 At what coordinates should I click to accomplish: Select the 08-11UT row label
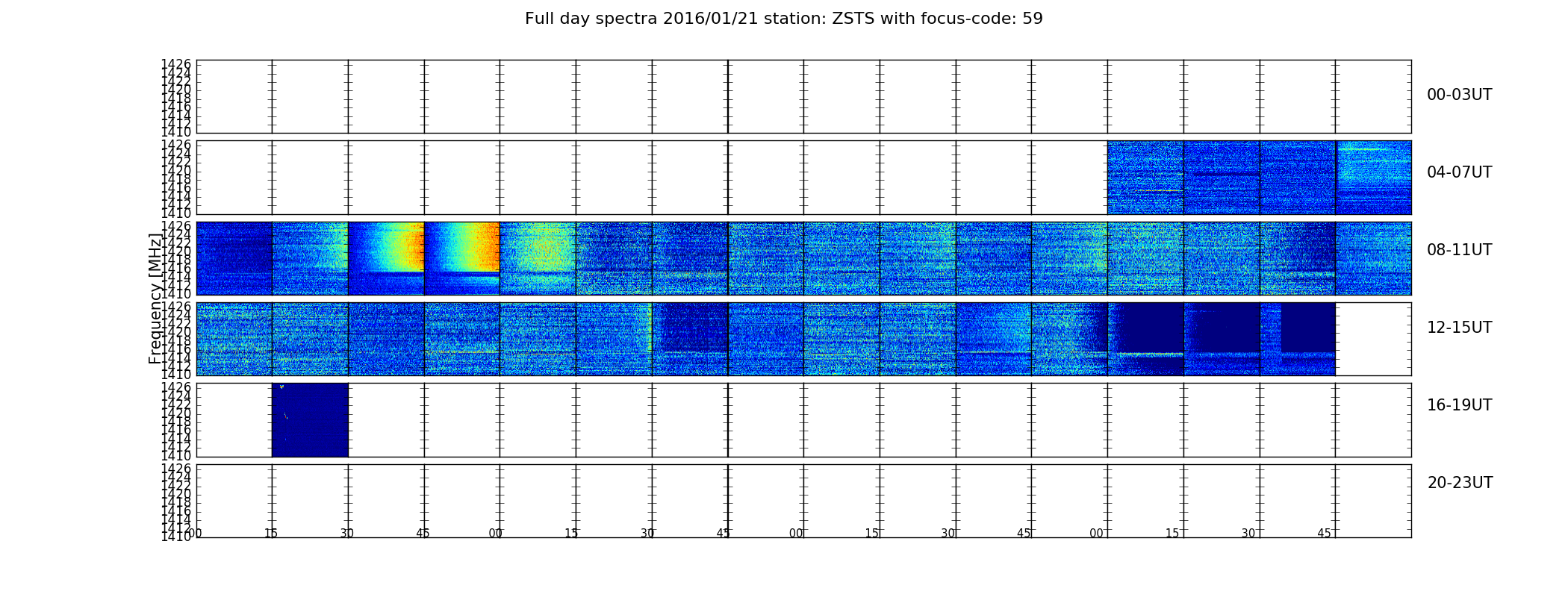click(1459, 250)
